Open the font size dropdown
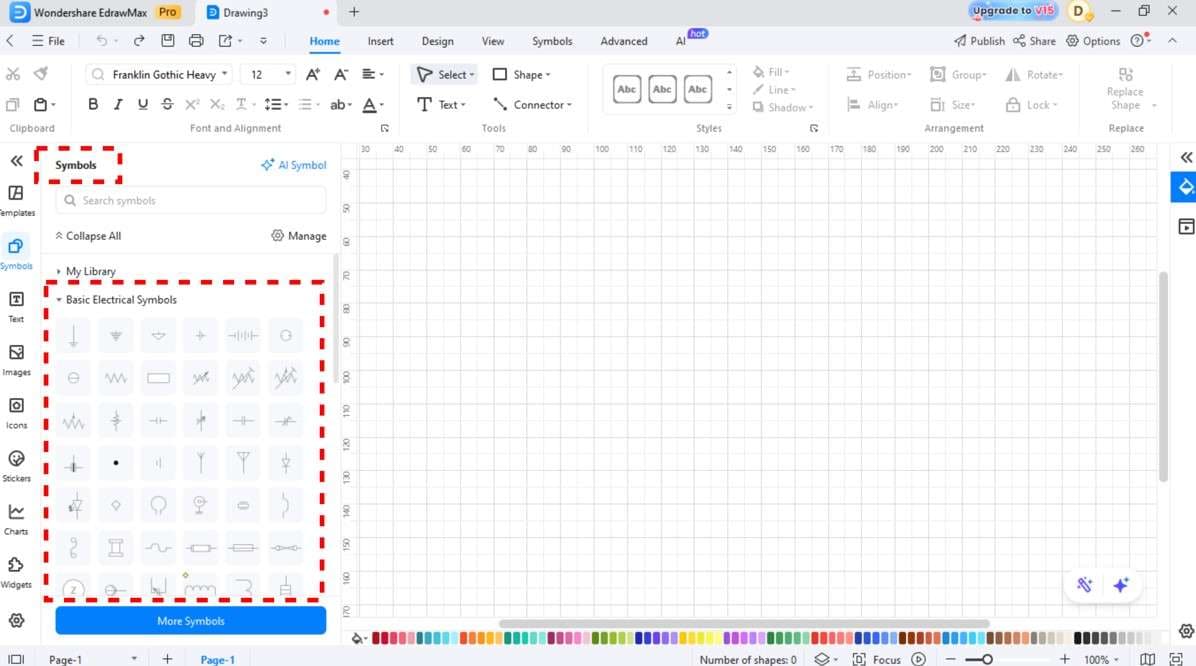This screenshot has width=1196, height=666. [x=288, y=74]
